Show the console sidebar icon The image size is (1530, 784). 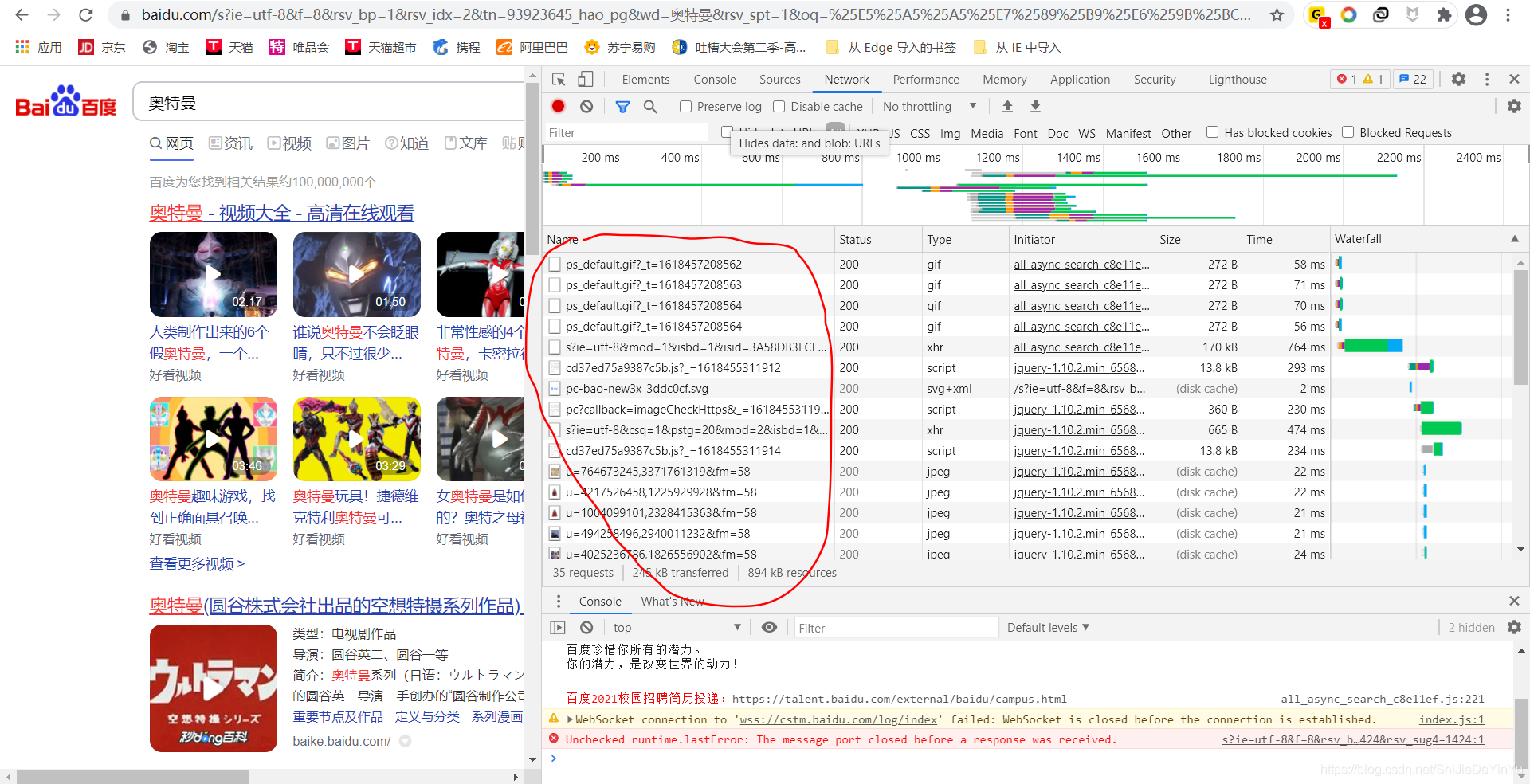point(558,628)
